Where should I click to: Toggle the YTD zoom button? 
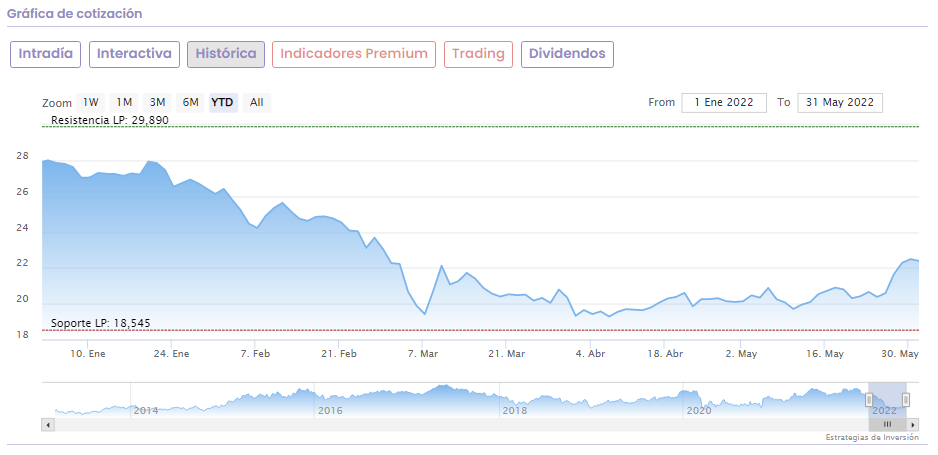tap(223, 102)
